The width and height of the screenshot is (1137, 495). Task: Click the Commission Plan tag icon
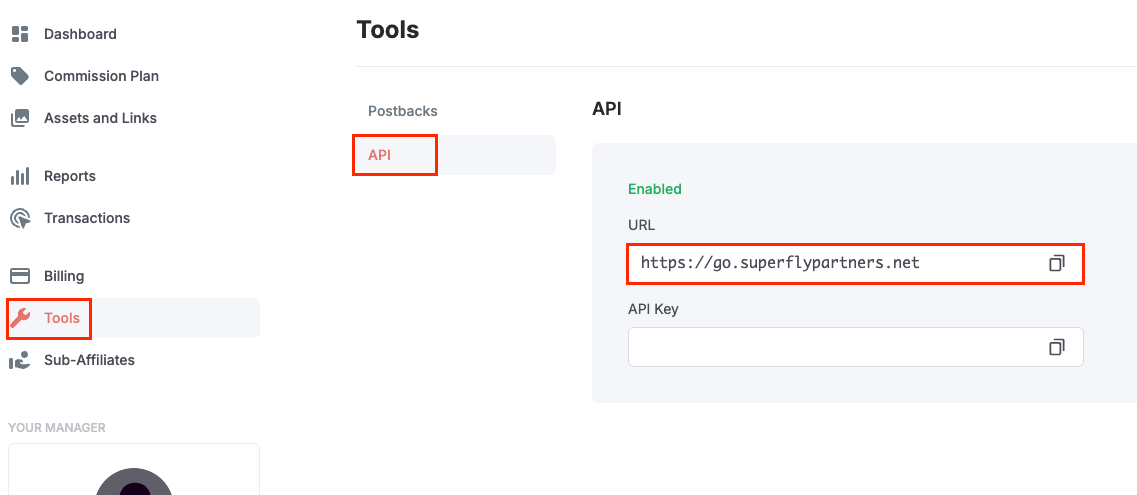[x=20, y=76]
